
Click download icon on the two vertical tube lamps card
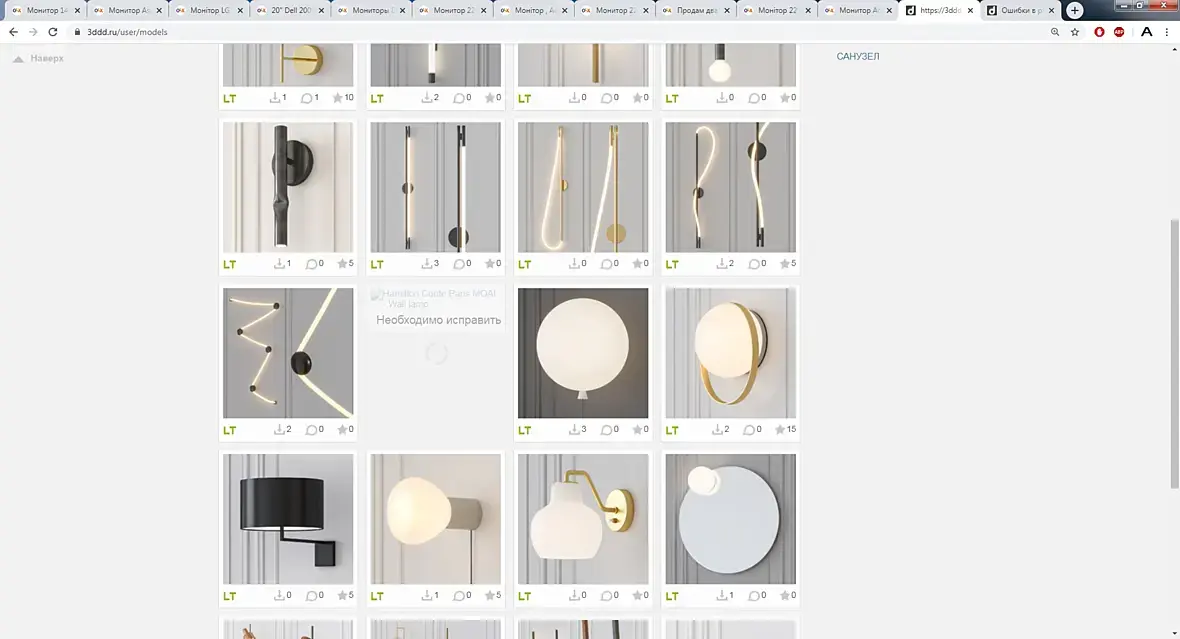tap(427, 263)
